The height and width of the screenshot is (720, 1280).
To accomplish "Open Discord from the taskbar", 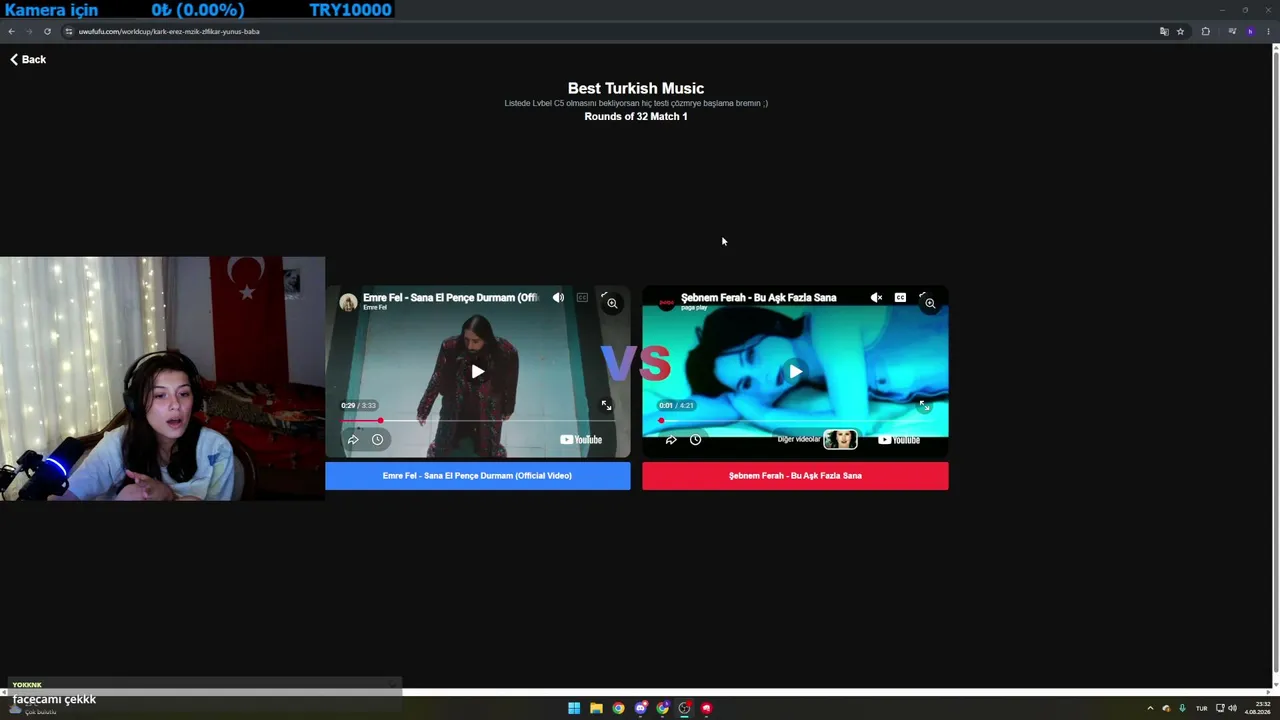I will point(641,708).
